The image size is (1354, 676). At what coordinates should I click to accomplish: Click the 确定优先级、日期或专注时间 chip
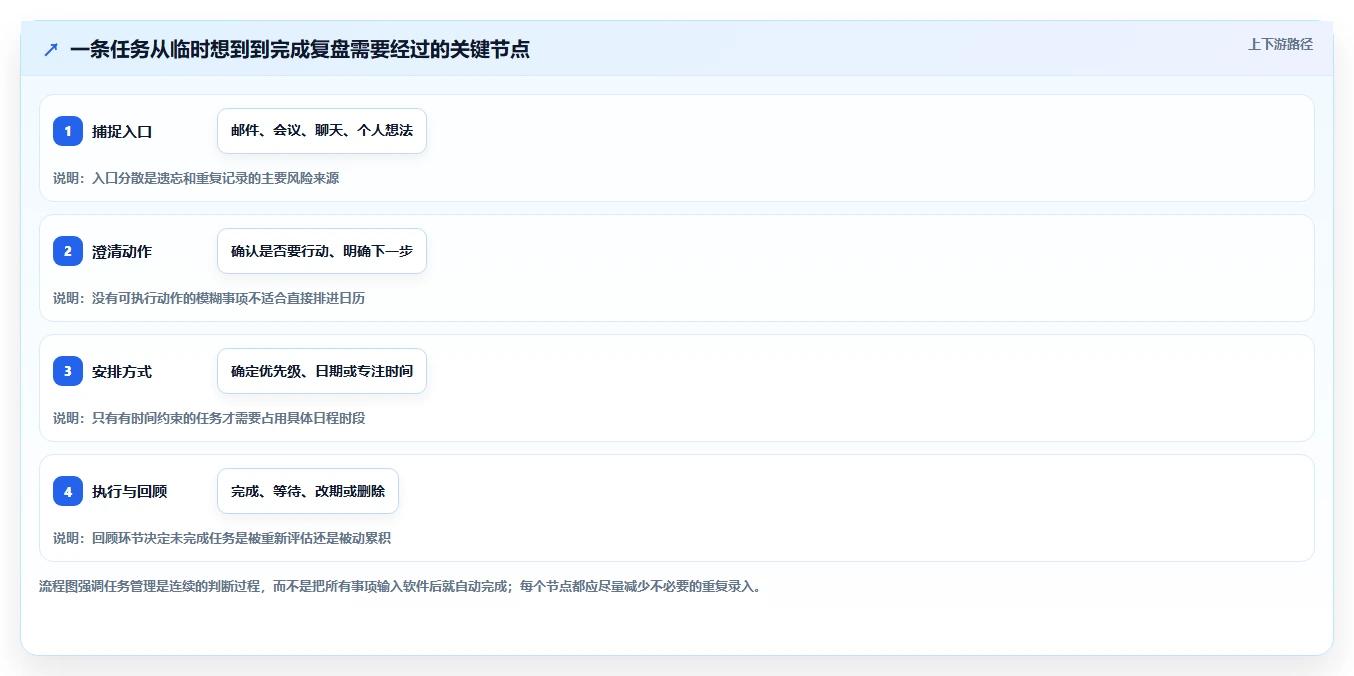[x=322, y=371]
